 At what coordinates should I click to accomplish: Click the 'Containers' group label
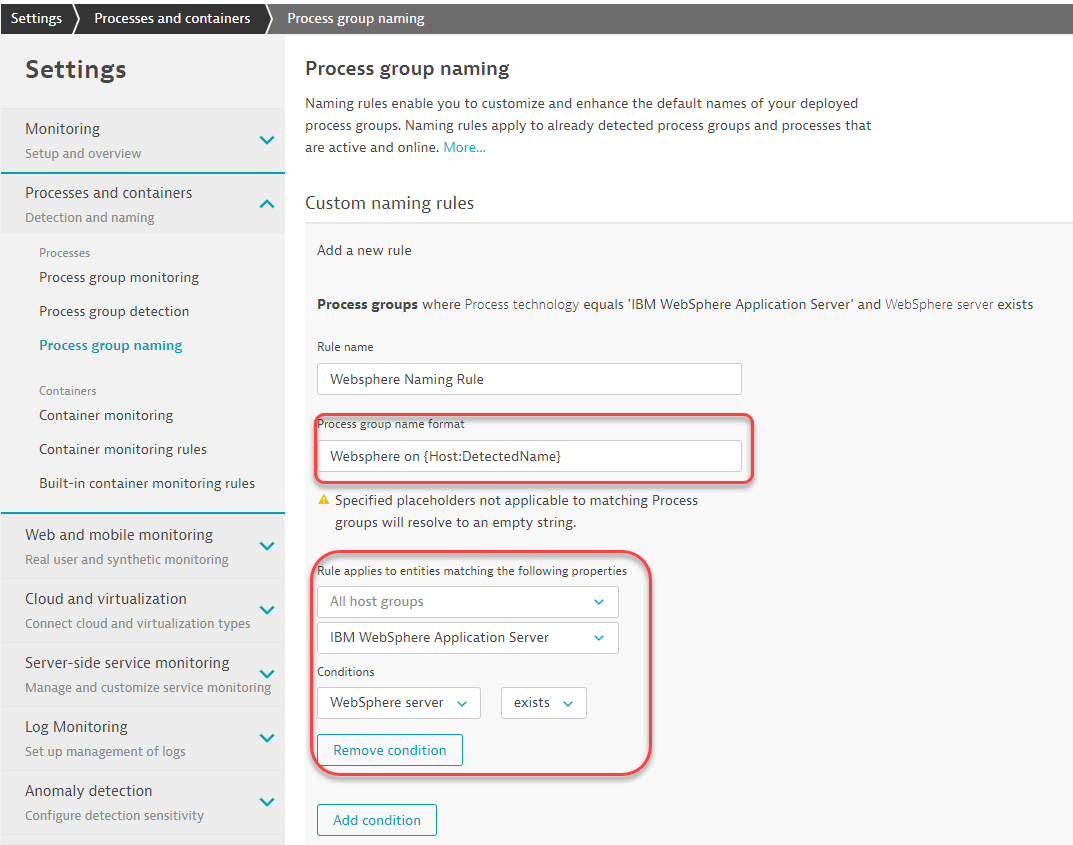(x=68, y=391)
